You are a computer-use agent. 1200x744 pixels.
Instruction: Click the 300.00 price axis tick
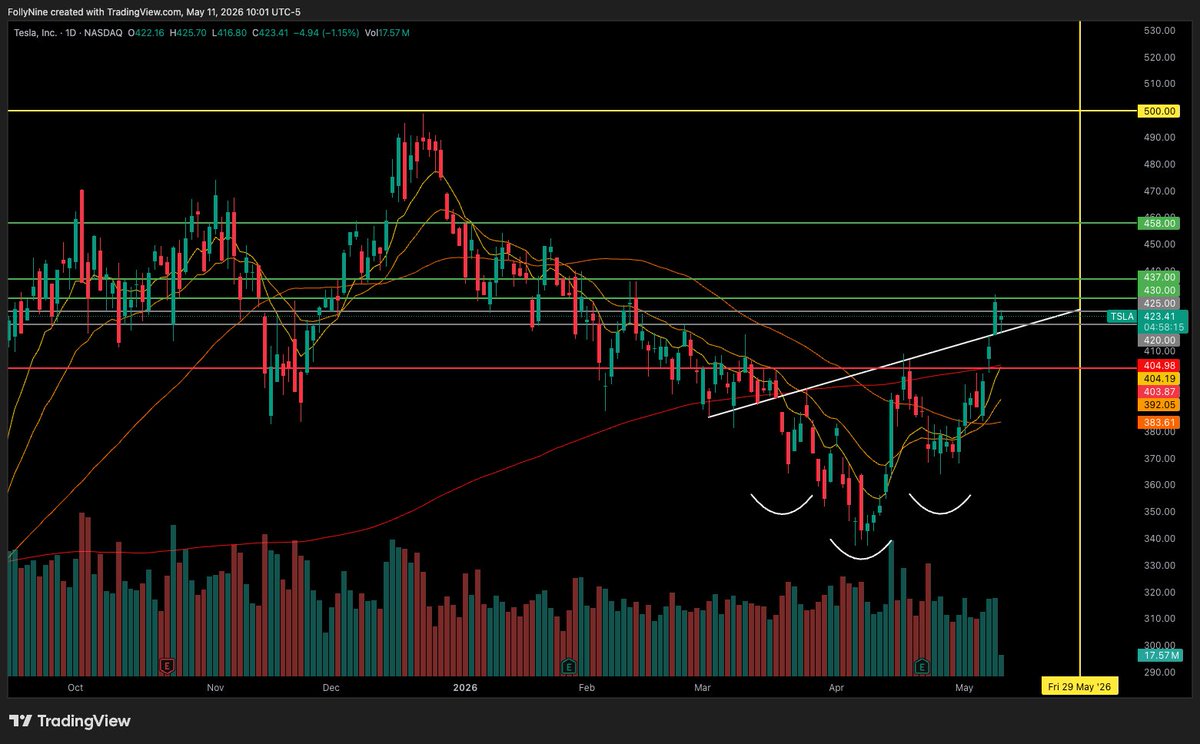1160,645
